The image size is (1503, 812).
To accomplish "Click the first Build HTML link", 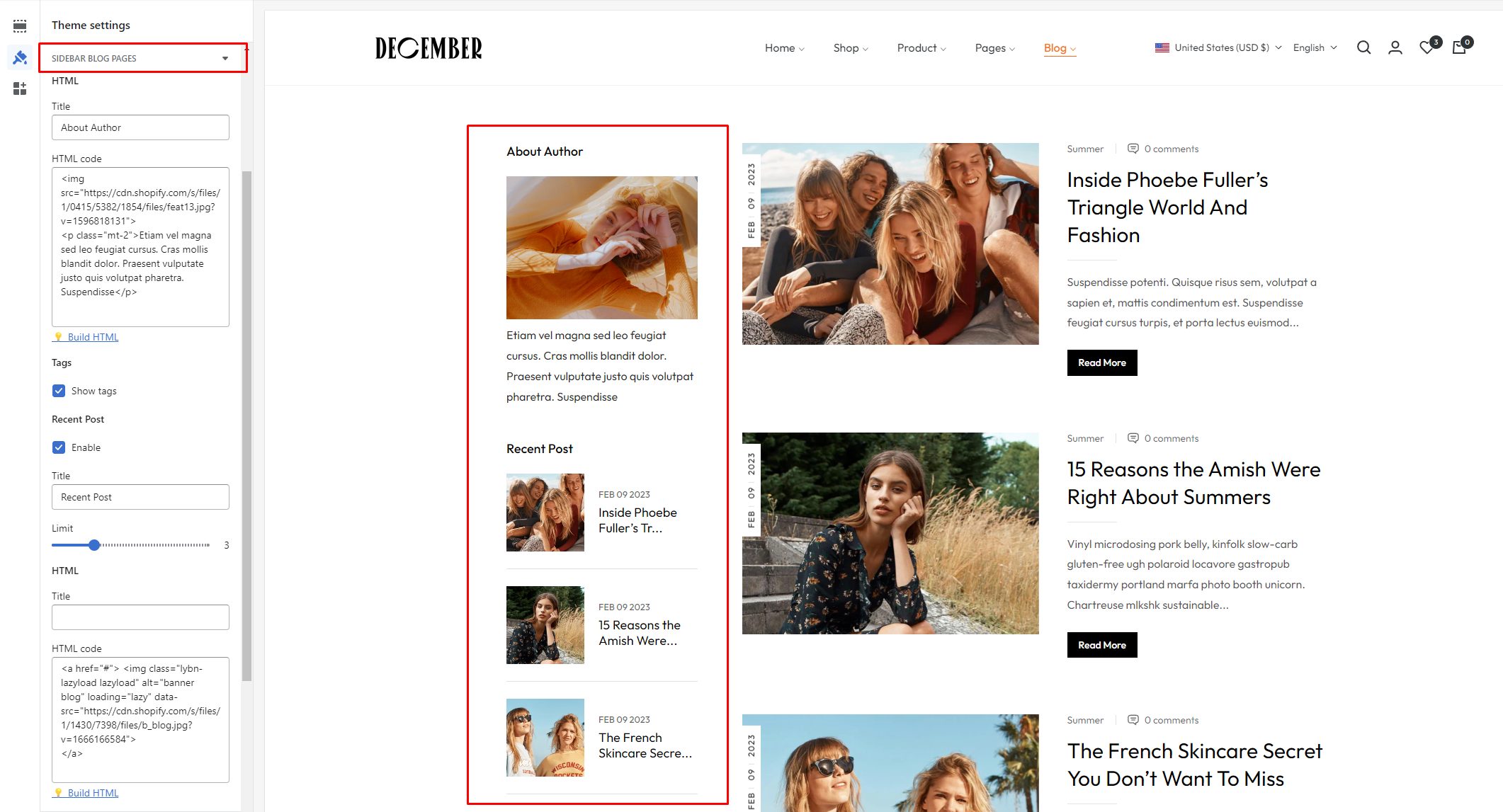I will 93,337.
